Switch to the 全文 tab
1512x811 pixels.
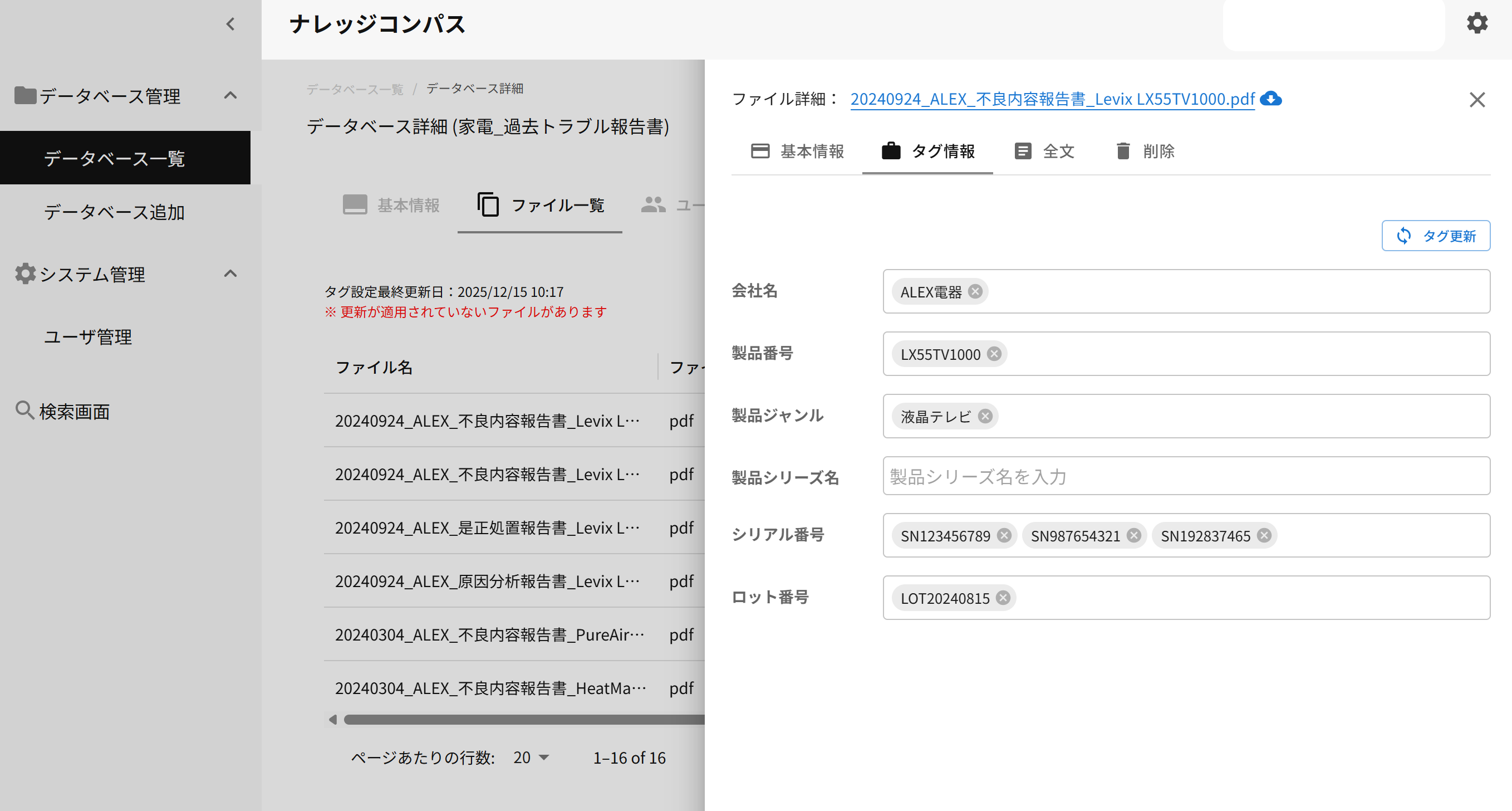click(x=1045, y=151)
